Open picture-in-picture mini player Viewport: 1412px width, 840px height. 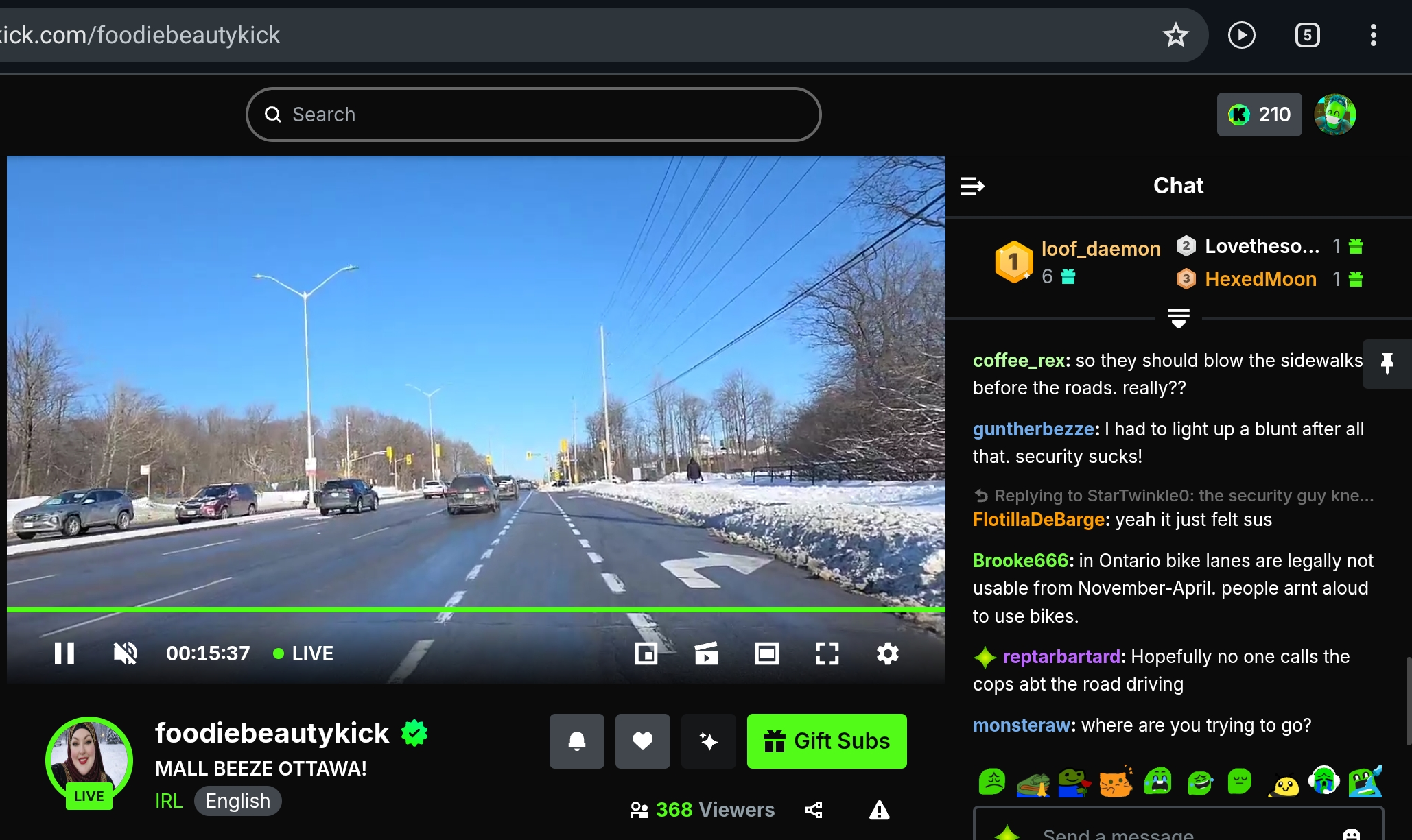click(646, 653)
